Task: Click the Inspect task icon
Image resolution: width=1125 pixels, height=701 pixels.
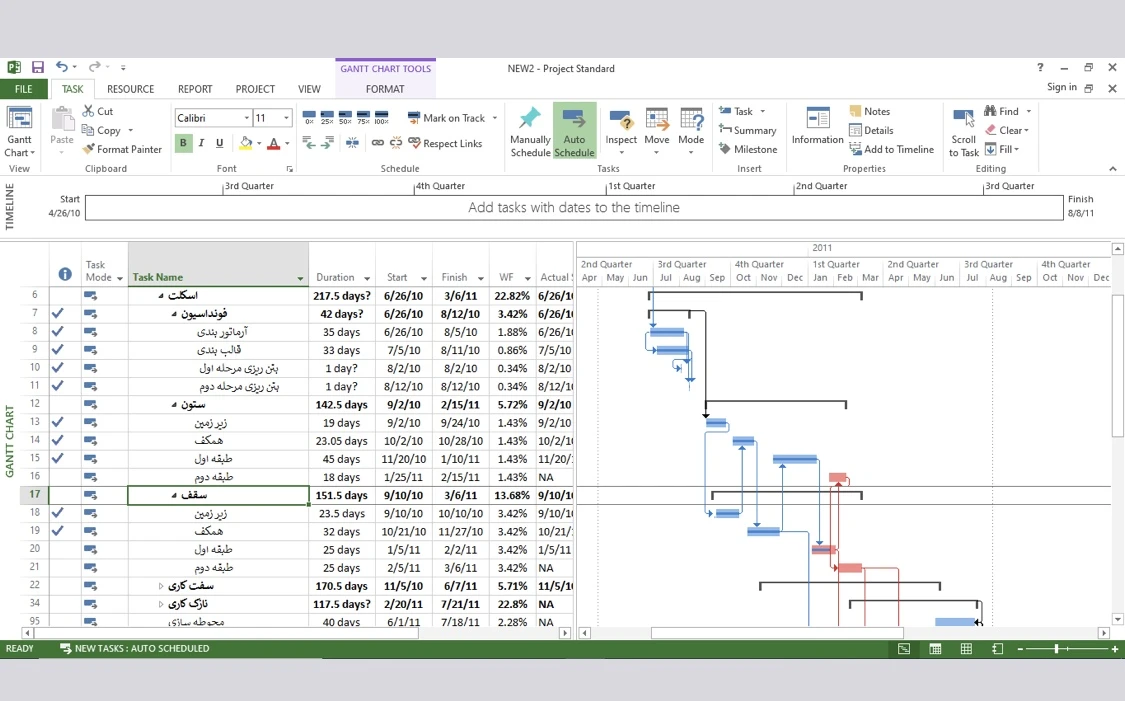Action: click(621, 120)
